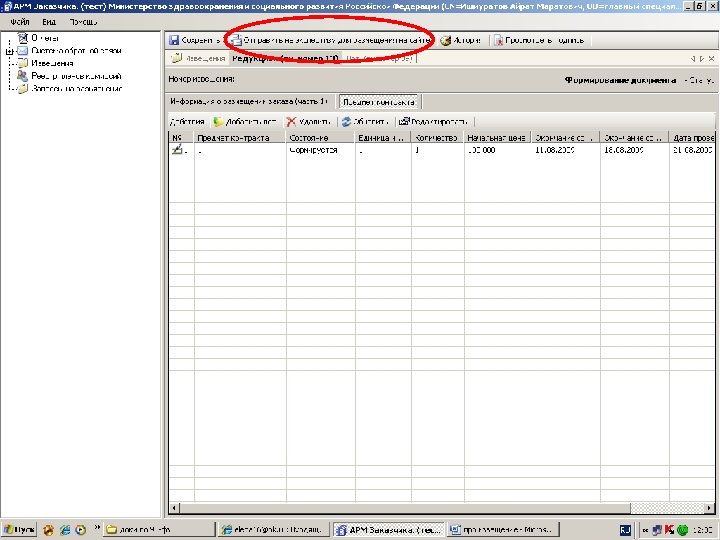
Task: Switch to the Извещения document tab
Action: click(198, 58)
